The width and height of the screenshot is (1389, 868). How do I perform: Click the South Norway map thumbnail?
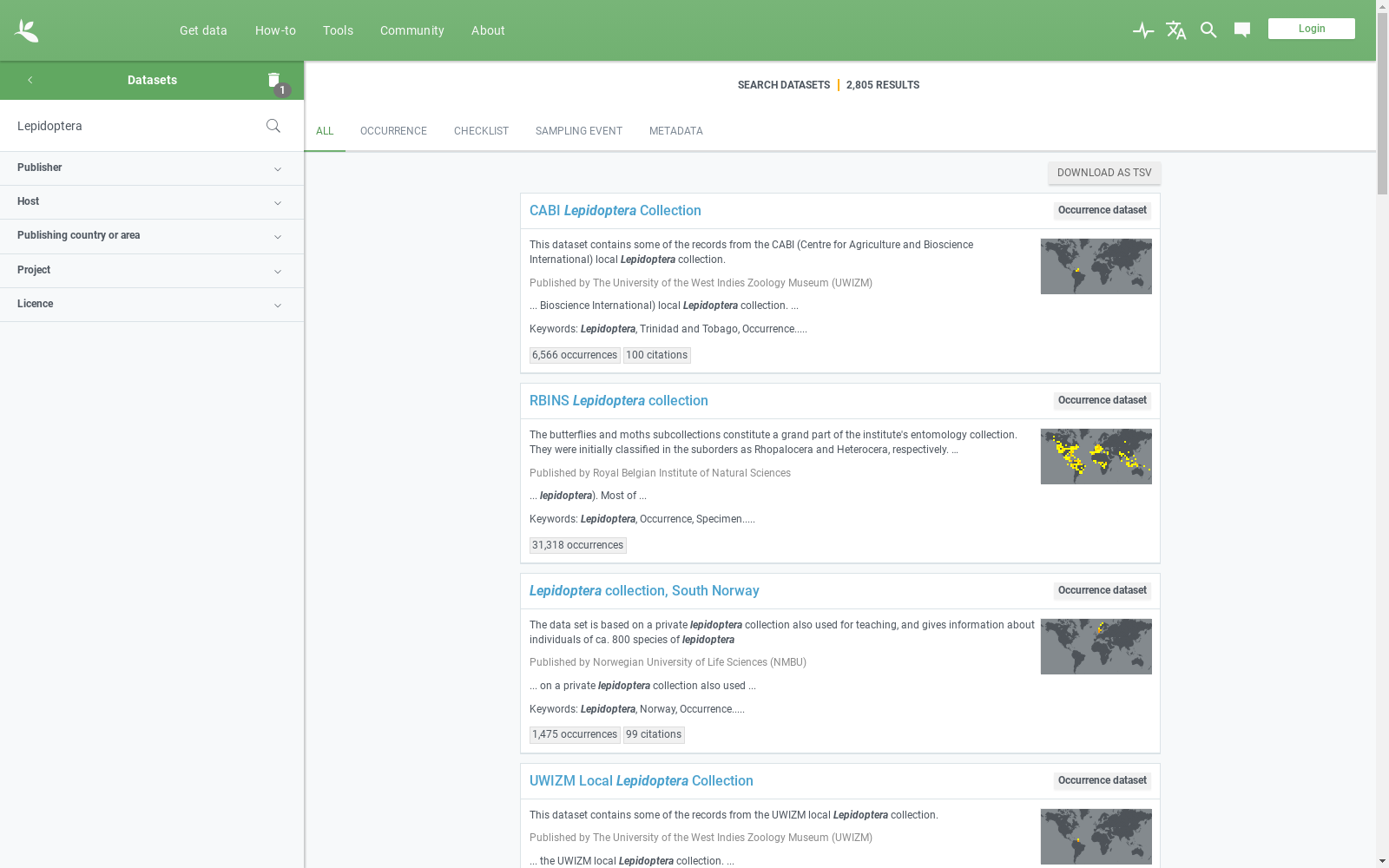1096,647
